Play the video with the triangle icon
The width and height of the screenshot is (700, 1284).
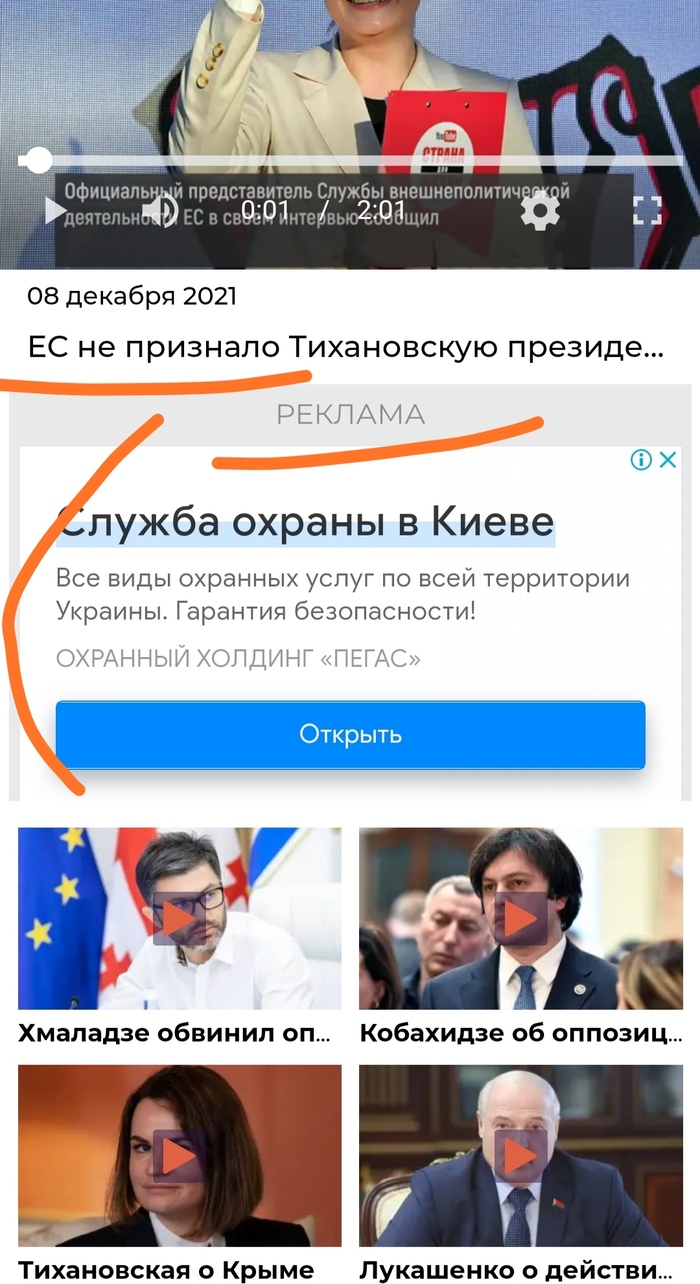coord(55,211)
